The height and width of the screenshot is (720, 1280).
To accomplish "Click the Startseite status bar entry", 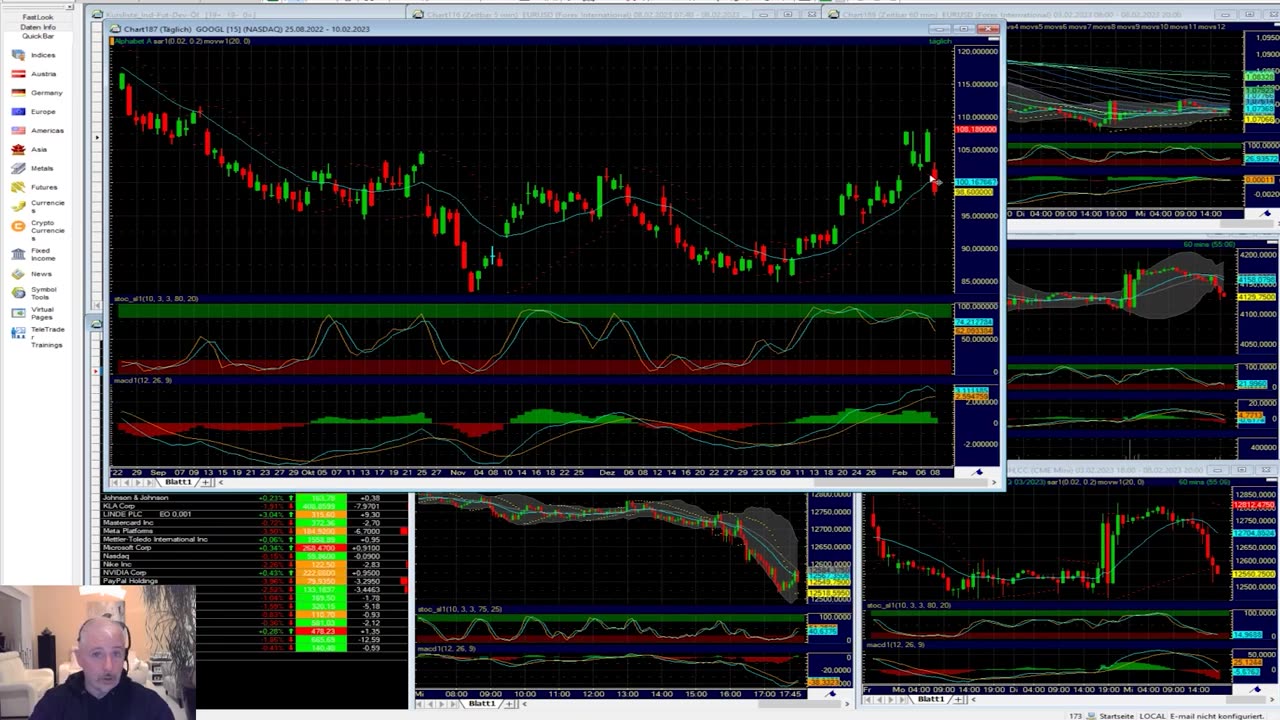I will click(x=1116, y=716).
